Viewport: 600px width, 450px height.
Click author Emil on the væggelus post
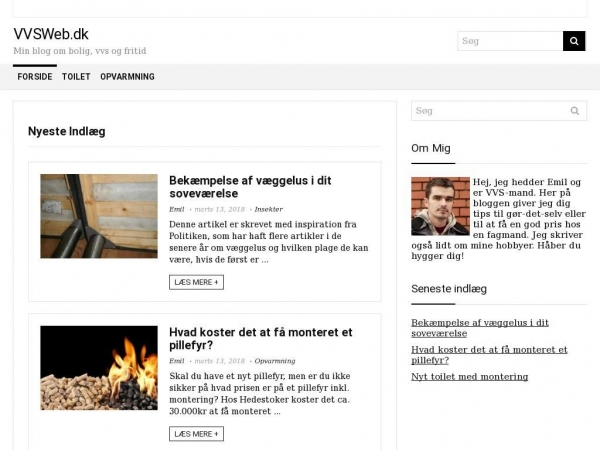[x=177, y=209]
